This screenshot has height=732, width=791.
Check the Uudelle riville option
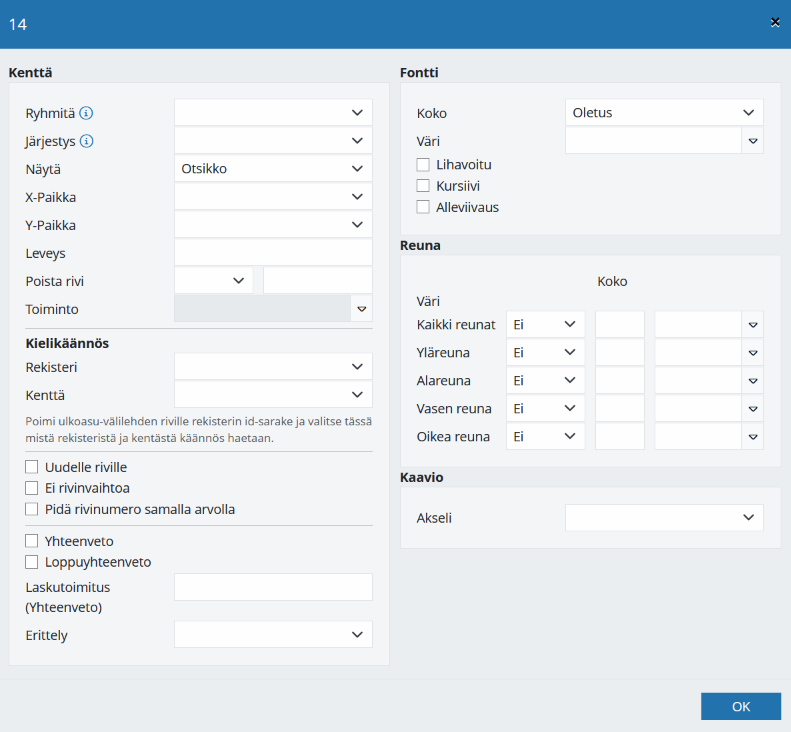tap(31, 467)
